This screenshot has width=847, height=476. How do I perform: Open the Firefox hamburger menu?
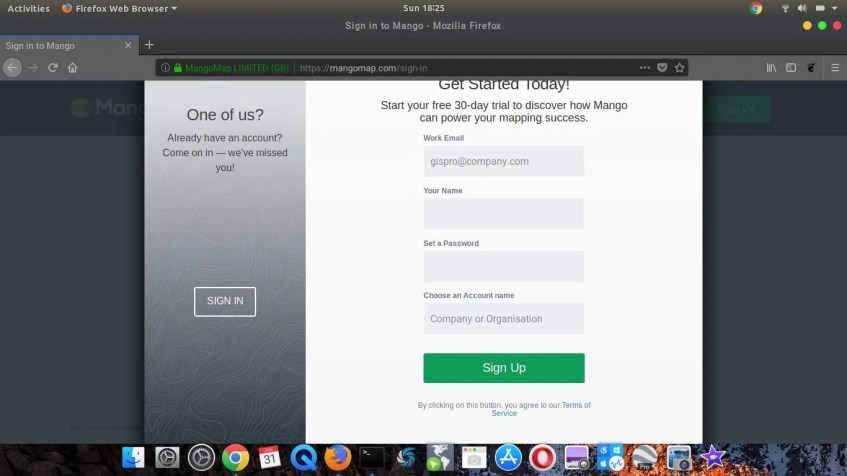[835, 68]
